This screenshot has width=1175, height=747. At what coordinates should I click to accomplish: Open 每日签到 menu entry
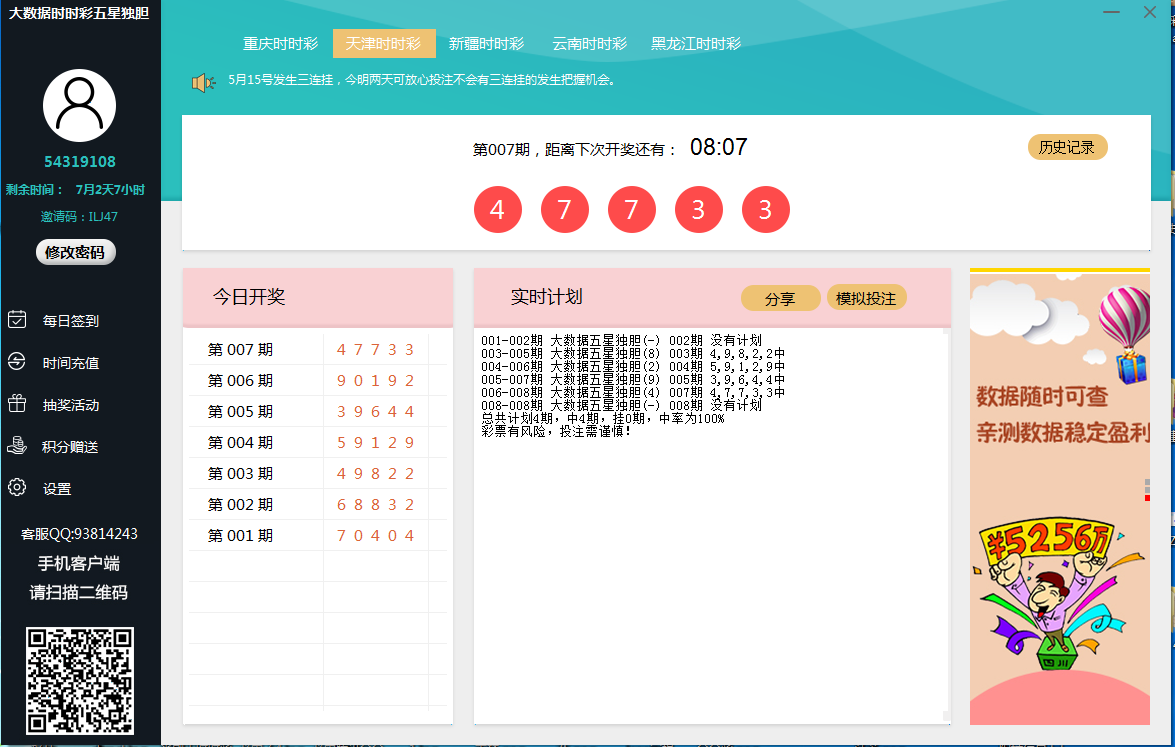pos(70,321)
